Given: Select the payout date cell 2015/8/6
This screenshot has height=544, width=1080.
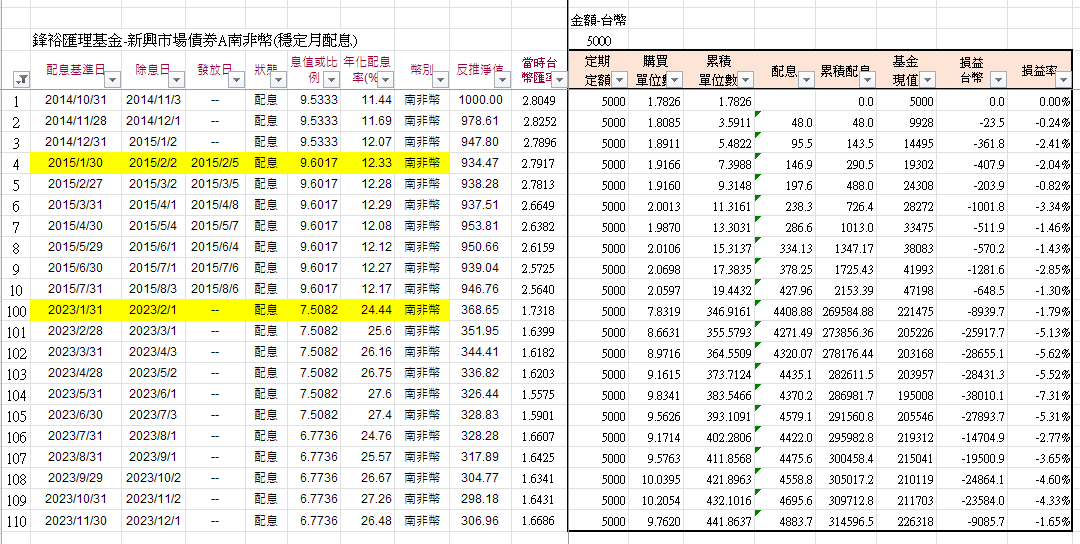Looking at the screenshot, I should click(x=215, y=289).
